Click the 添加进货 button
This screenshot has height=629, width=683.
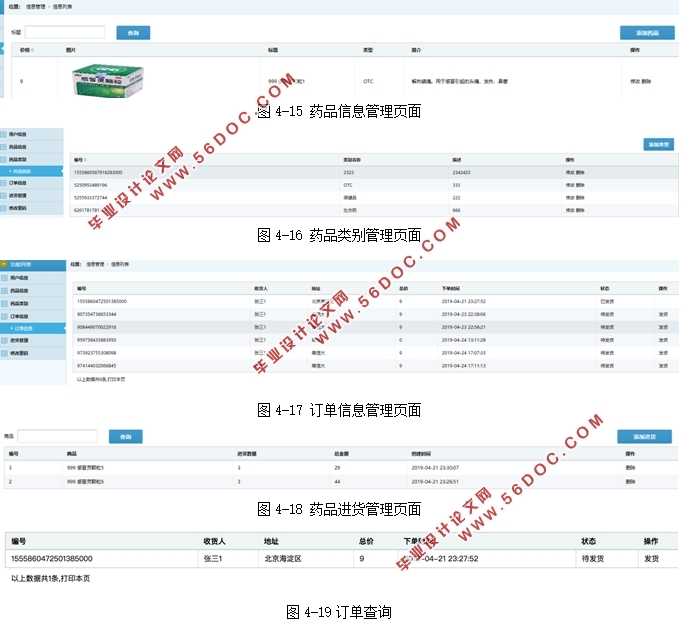coord(644,437)
